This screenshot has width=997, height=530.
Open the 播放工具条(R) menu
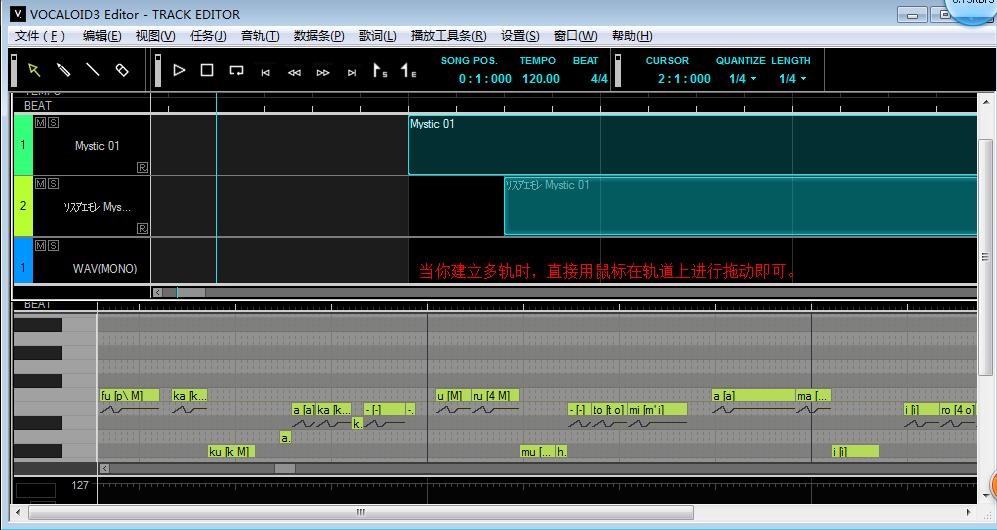(448, 36)
